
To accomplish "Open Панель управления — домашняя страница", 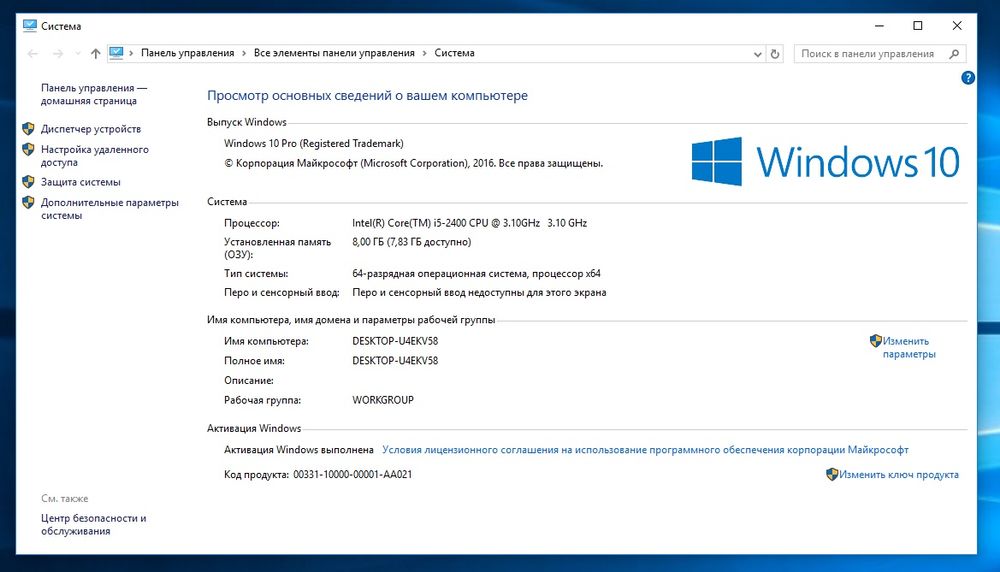I will pos(94,94).
